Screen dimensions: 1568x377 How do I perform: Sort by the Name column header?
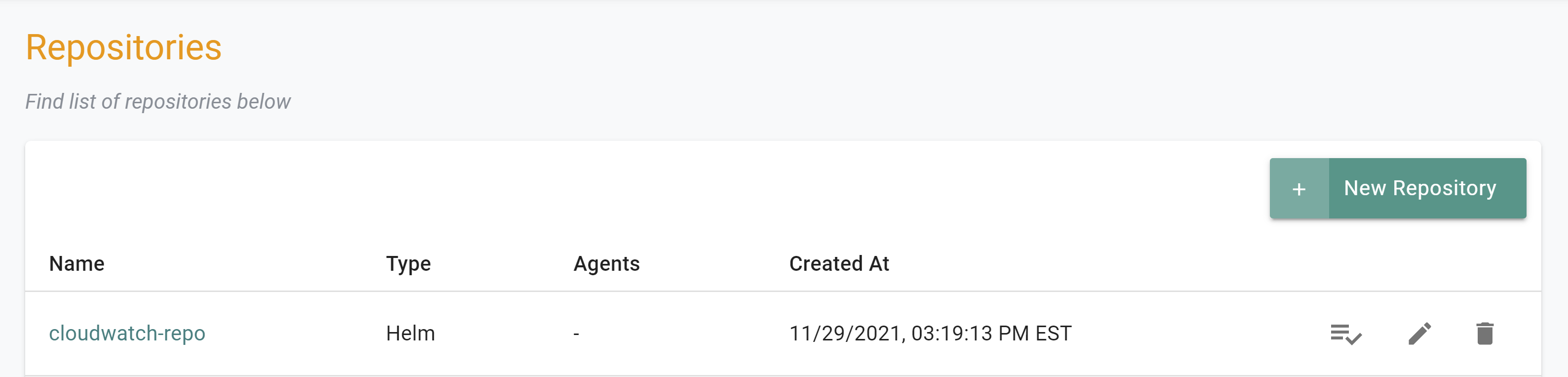(x=76, y=264)
